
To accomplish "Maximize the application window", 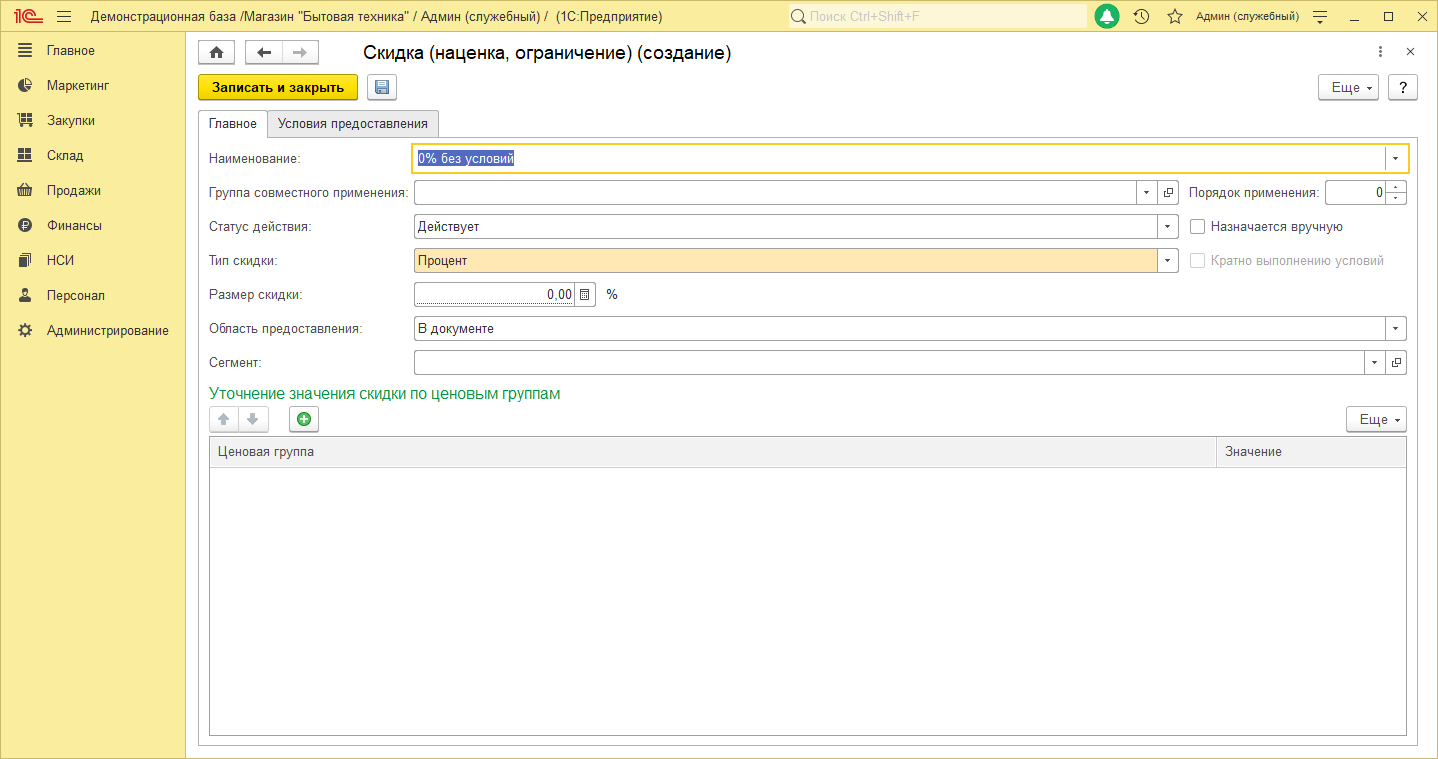I will (1388, 17).
